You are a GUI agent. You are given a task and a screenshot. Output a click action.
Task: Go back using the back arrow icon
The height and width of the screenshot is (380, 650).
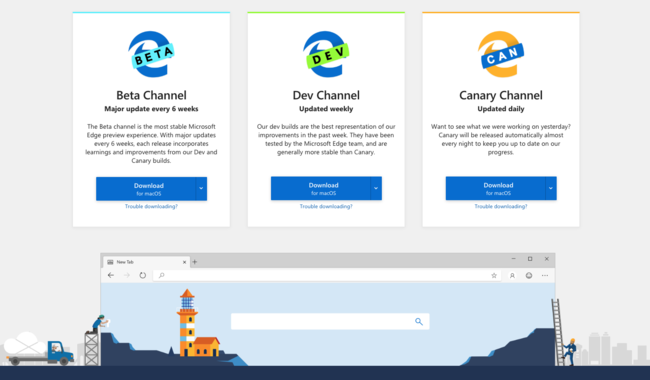click(x=111, y=275)
